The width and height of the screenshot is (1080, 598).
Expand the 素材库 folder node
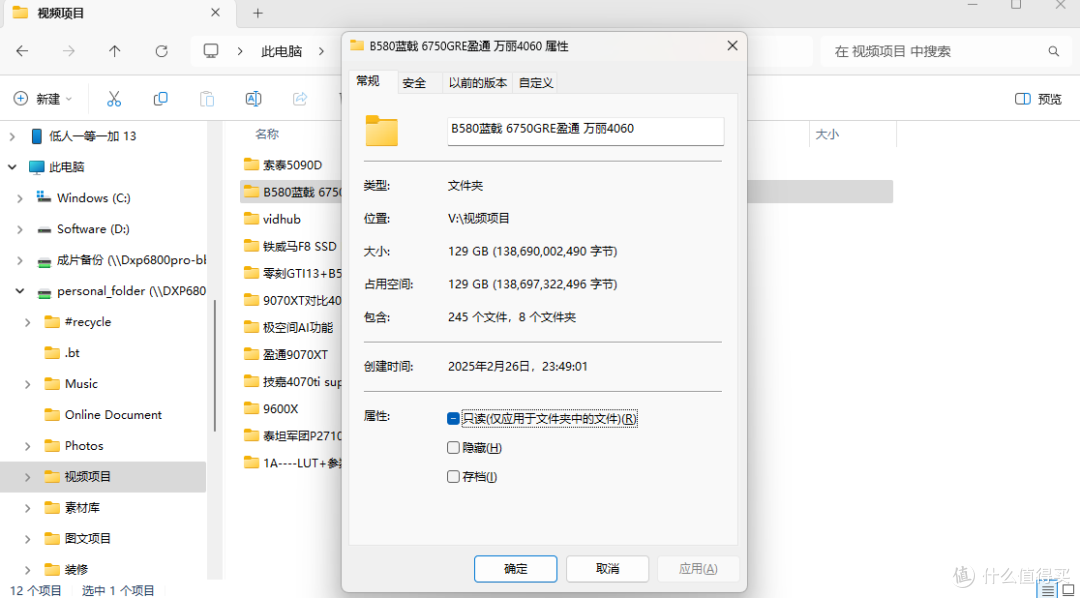coord(28,508)
